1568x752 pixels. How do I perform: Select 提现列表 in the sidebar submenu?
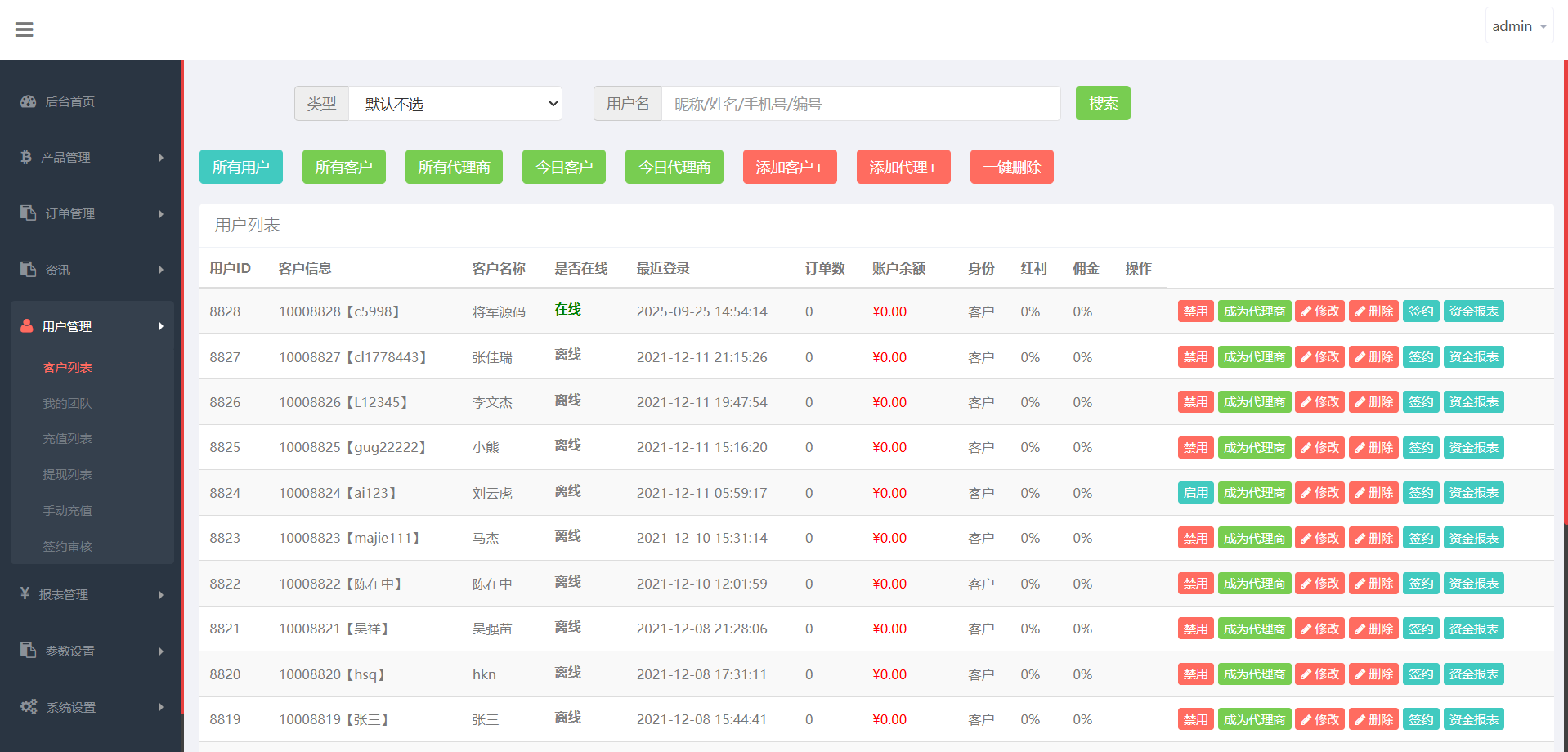[x=67, y=475]
